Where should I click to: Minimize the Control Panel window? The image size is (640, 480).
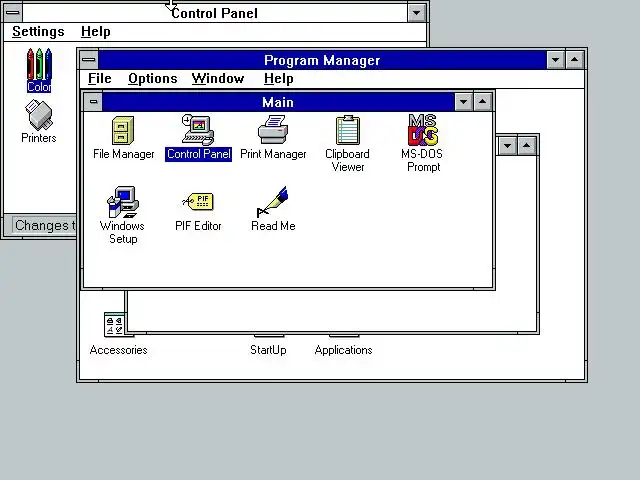click(416, 13)
